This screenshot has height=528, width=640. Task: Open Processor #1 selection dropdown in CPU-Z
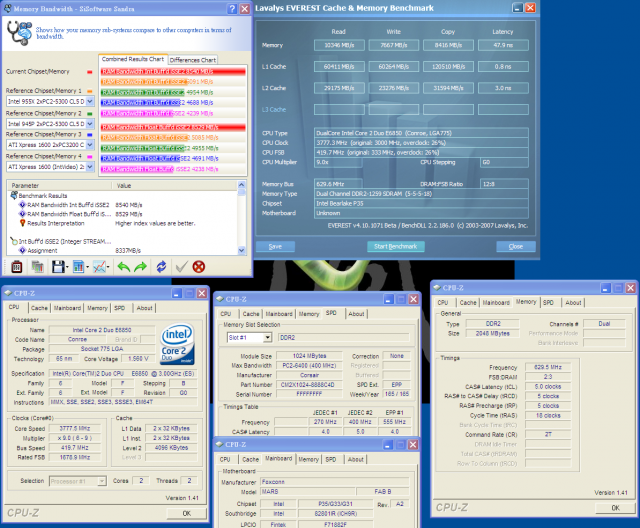point(102,481)
